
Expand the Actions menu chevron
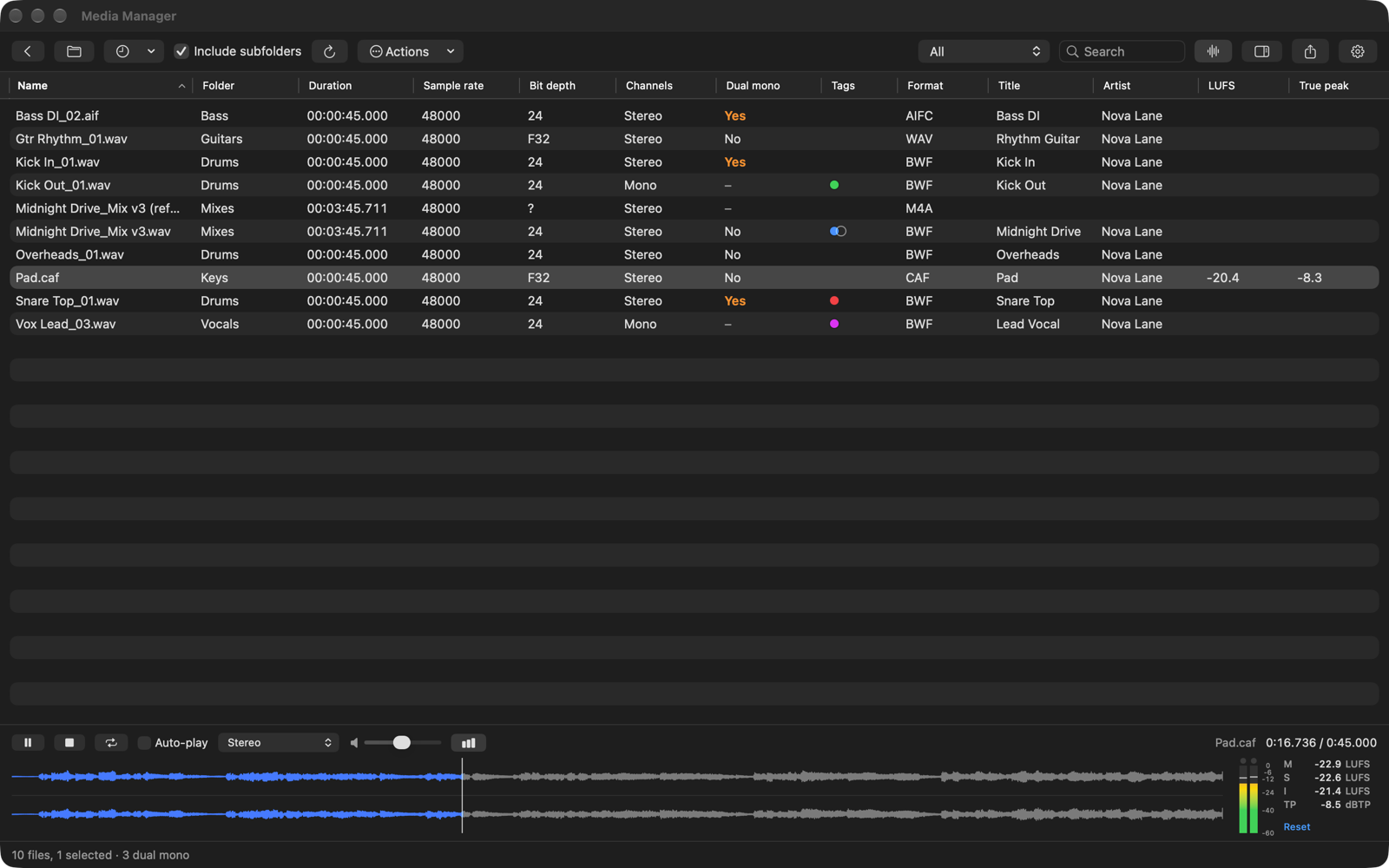(x=451, y=51)
